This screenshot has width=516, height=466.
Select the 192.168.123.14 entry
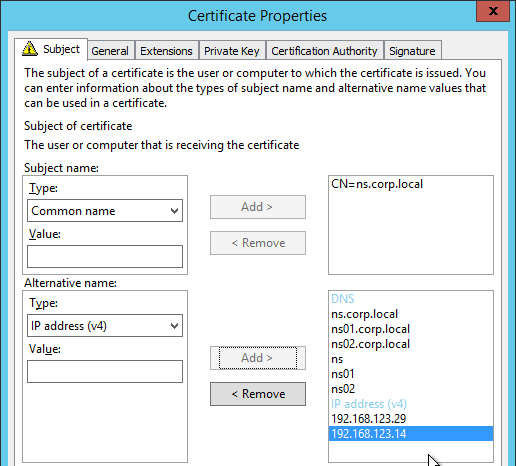tap(411, 434)
